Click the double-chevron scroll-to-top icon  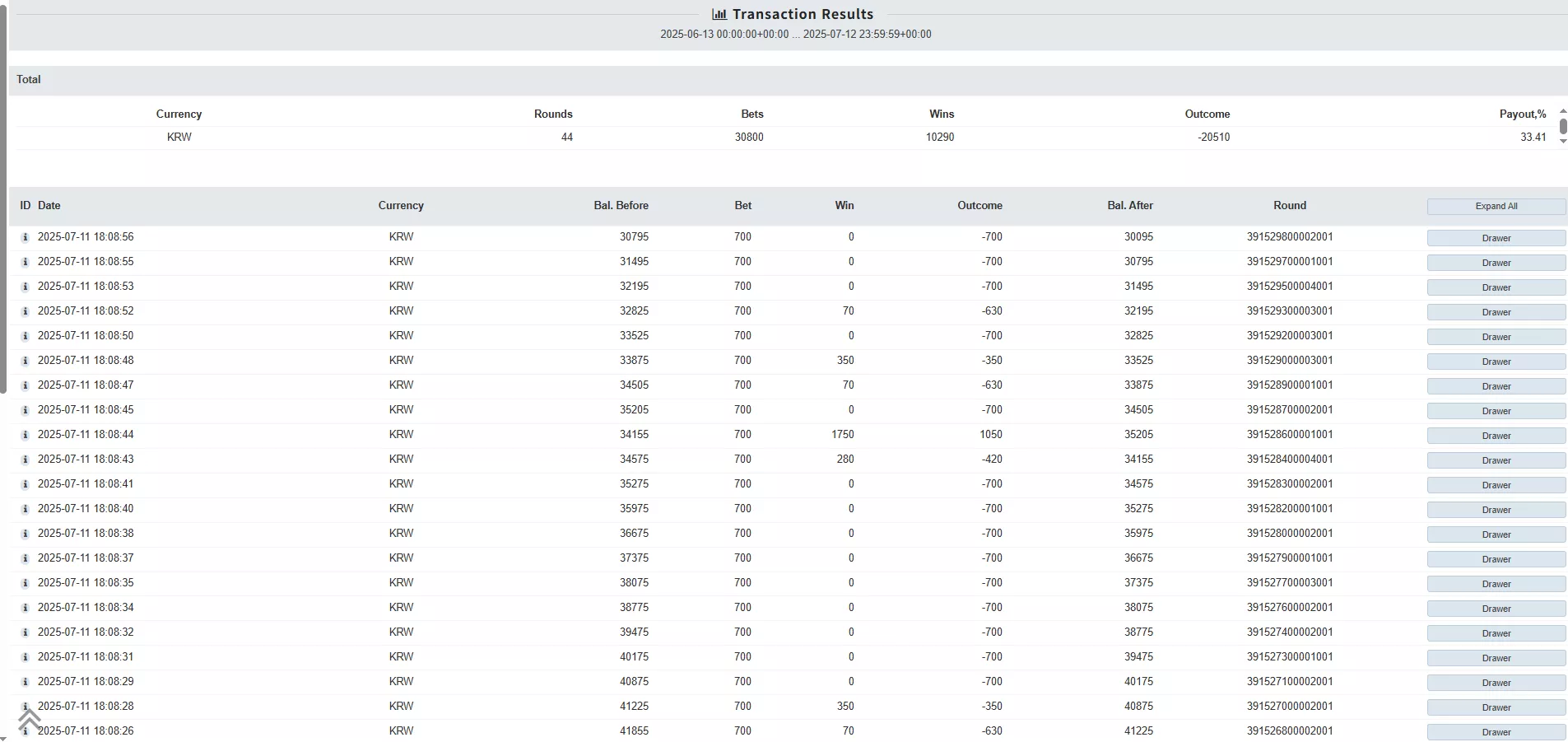30,719
